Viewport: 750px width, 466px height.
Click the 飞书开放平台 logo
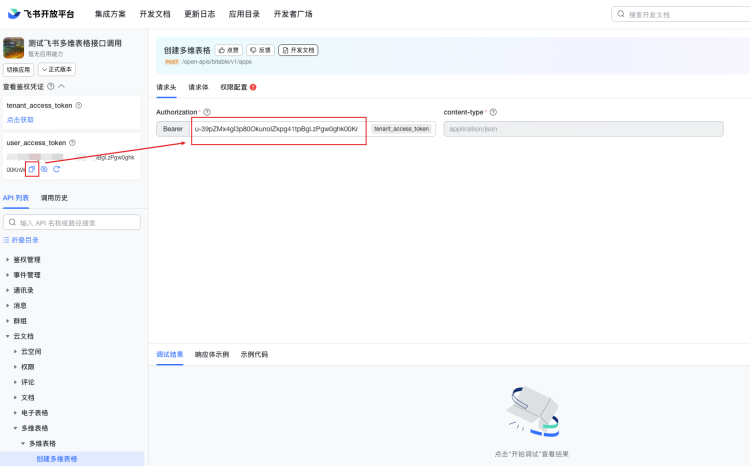tap(40, 14)
